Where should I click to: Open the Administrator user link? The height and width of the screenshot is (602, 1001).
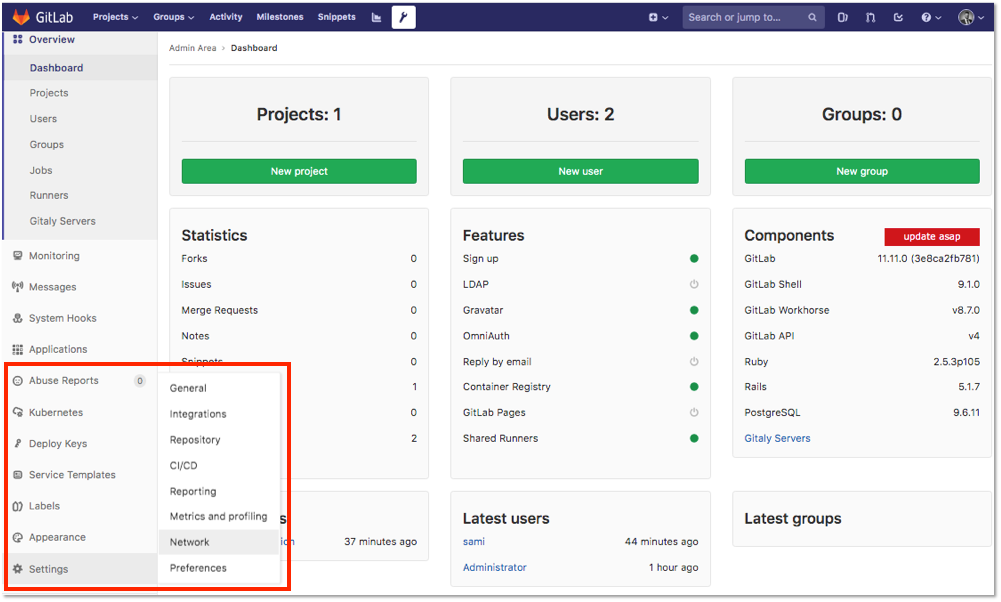point(495,567)
